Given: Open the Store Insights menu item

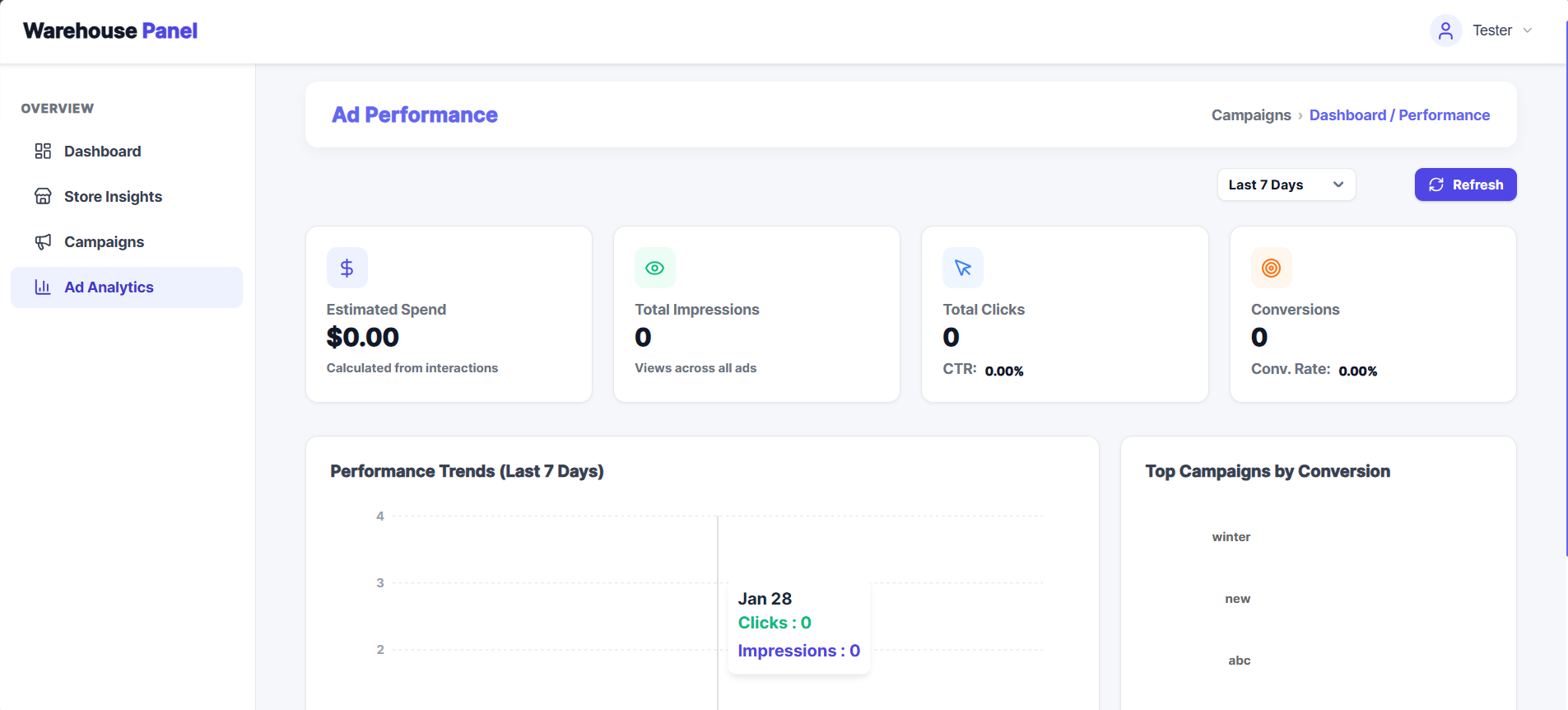Looking at the screenshot, I should pyautogui.click(x=113, y=197).
